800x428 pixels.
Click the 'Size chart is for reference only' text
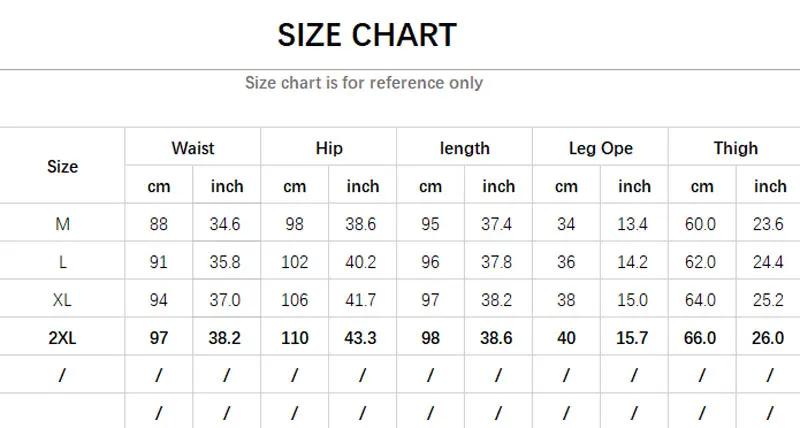[x=364, y=83]
